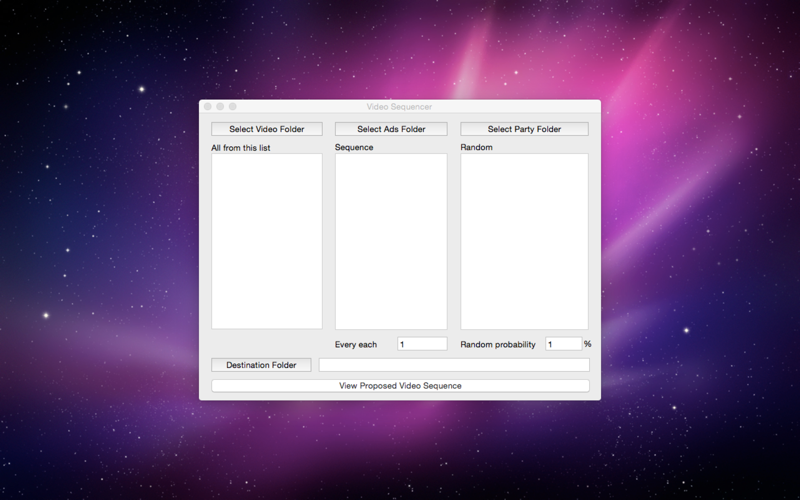
Task: Close the Video Sequencer window
Action: [208, 107]
